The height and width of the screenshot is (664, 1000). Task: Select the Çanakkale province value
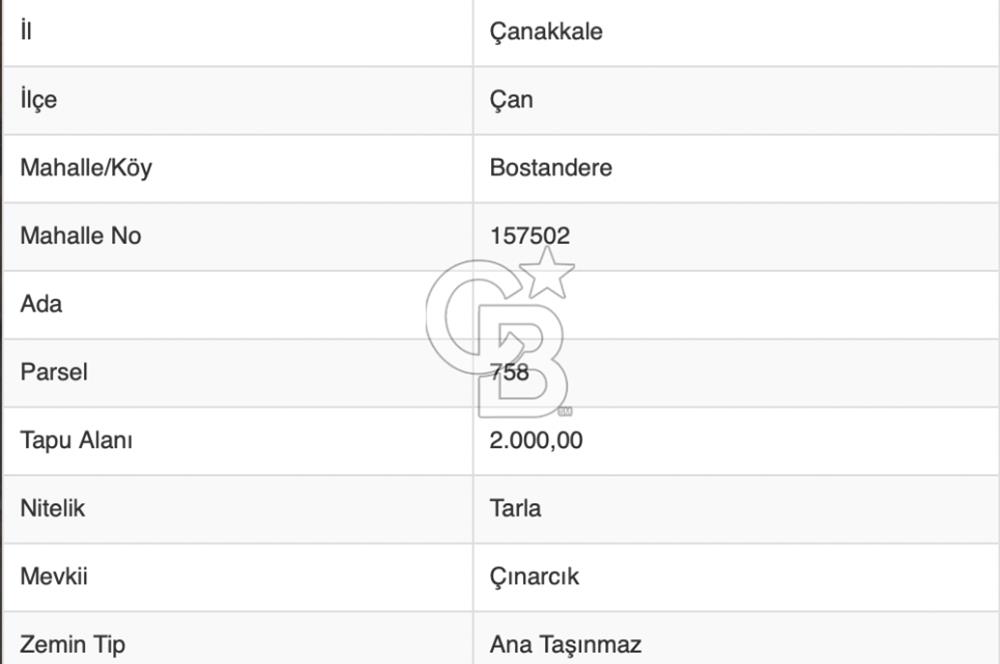pyautogui.click(x=546, y=31)
